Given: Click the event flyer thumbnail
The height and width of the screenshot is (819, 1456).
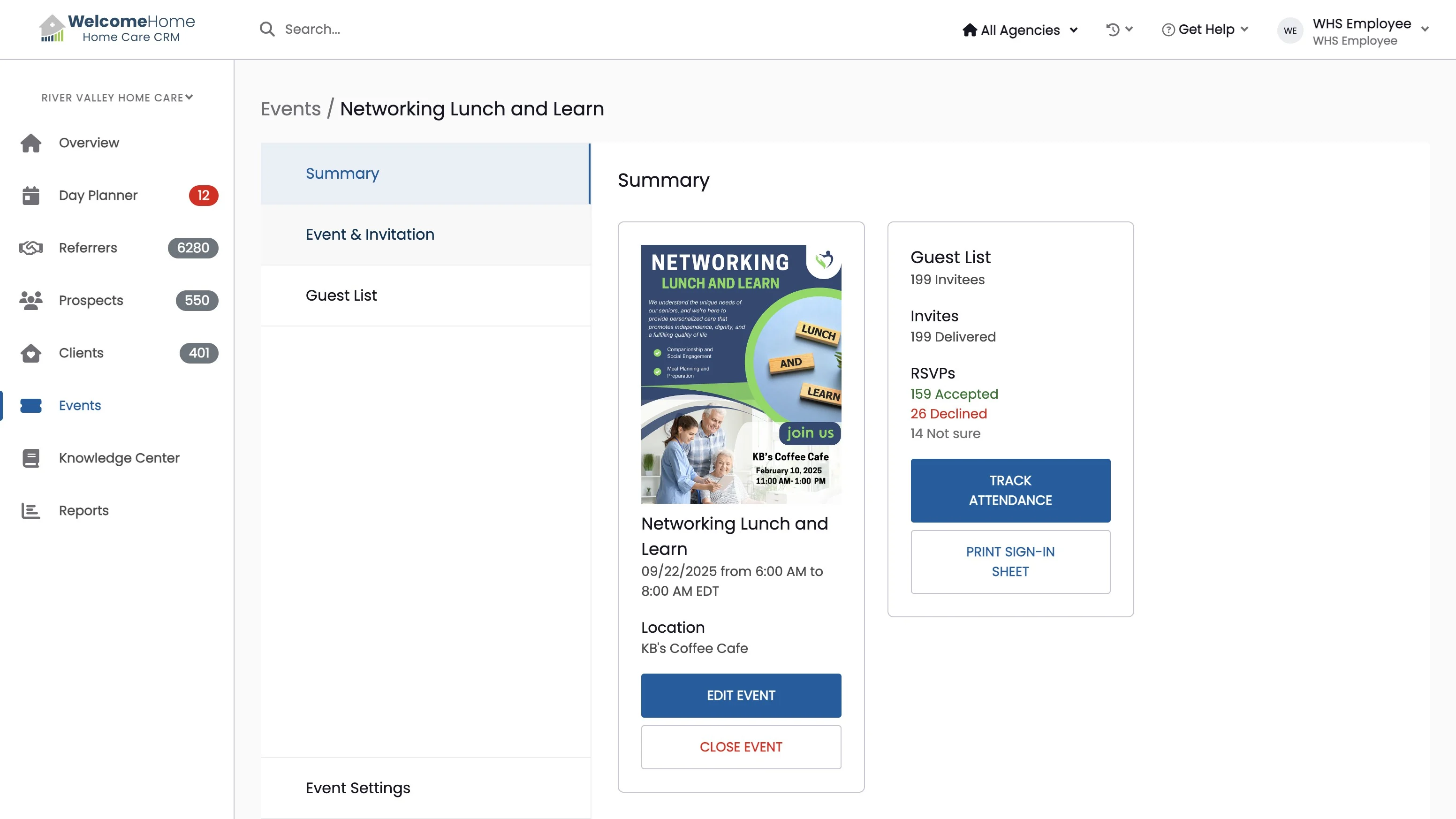Looking at the screenshot, I should (741, 373).
